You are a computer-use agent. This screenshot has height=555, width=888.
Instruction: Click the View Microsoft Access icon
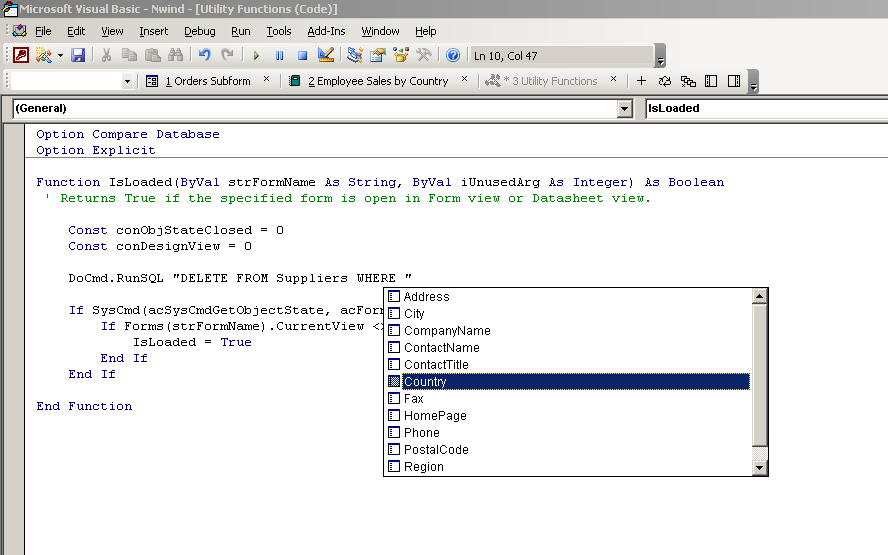(x=20, y=55)
